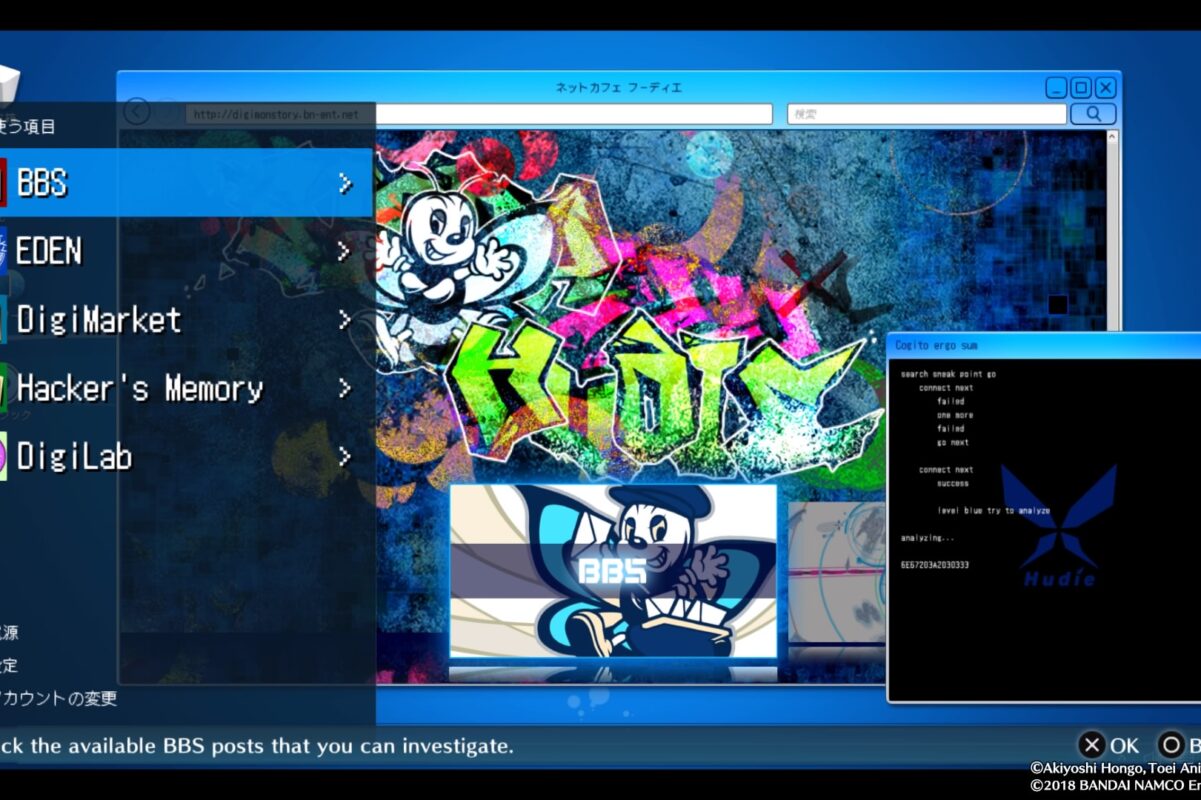Choose DigiMarket from the menu
Viewport: 1201px width, 800px height.
pyautogui.click(x=187, y=319)
